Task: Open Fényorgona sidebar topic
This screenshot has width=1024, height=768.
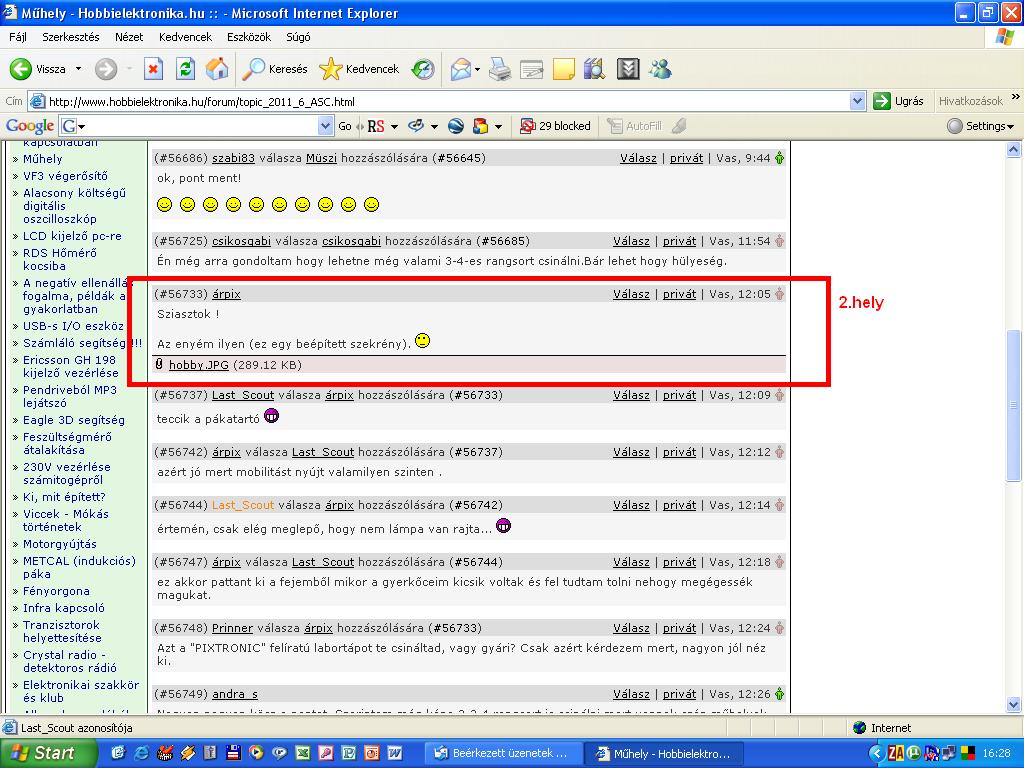Action: click(56, 591)
